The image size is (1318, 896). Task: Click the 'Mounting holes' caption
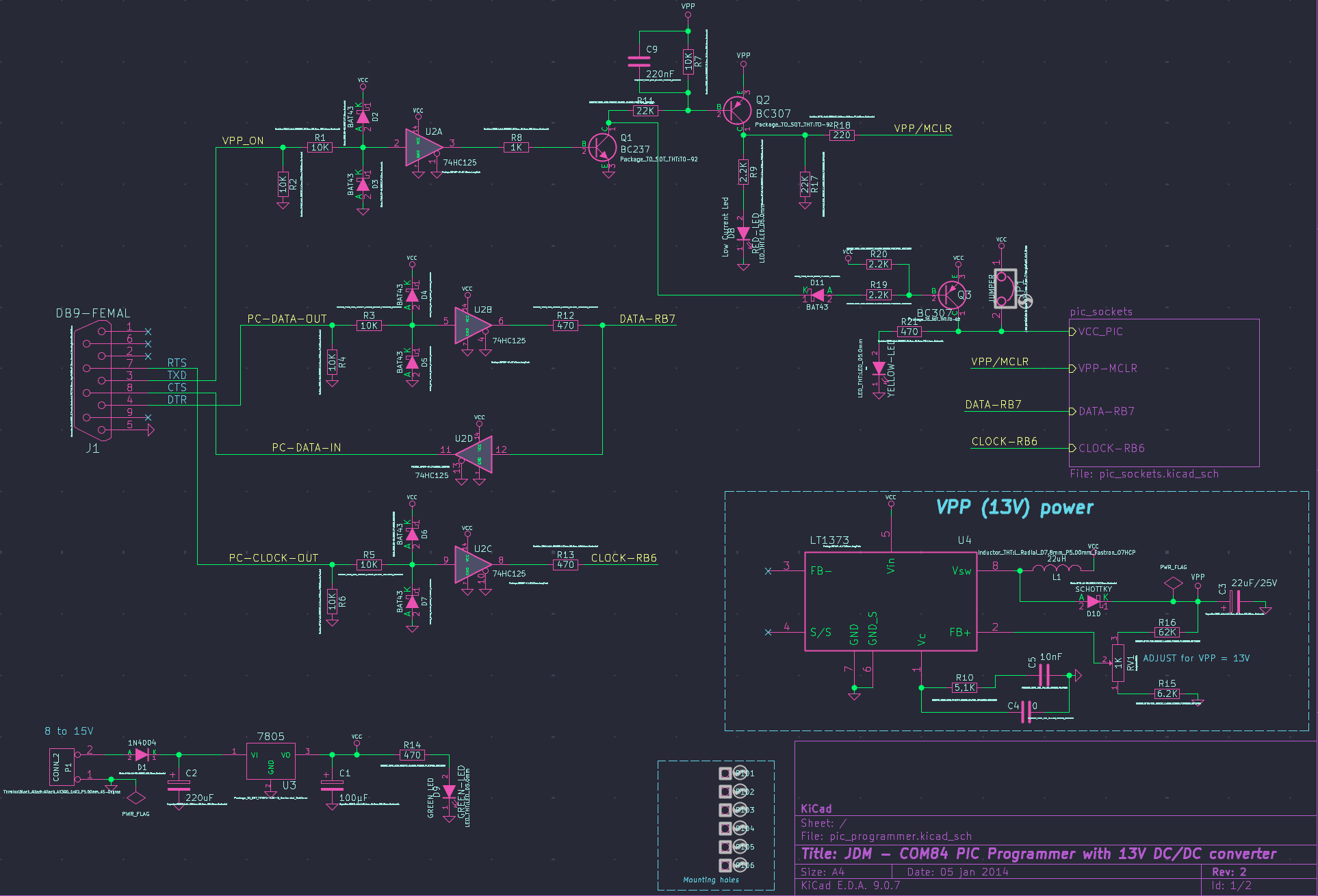point(711,880)
